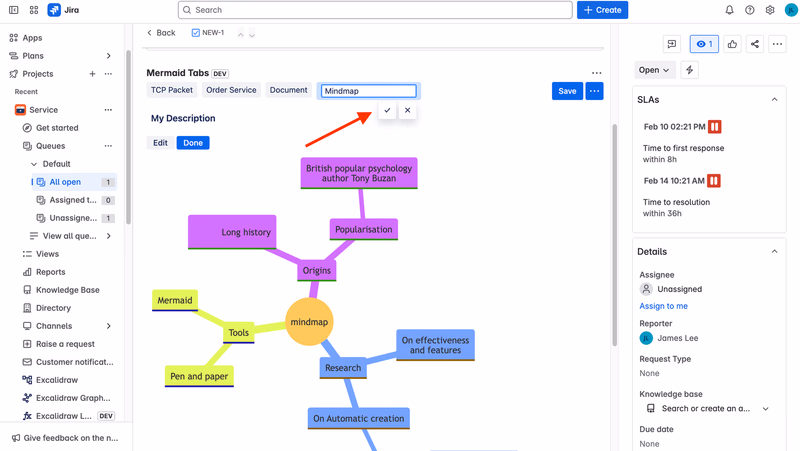Open the Projects more options dots
This screenshot has width=800, height=451.
tap(108, 74)
